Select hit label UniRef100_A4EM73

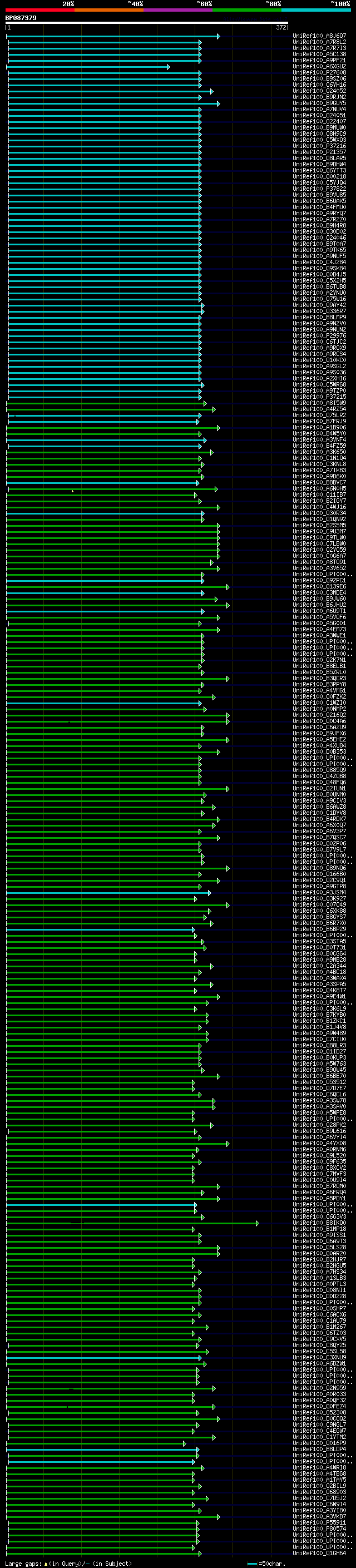(x=319, y=630)
